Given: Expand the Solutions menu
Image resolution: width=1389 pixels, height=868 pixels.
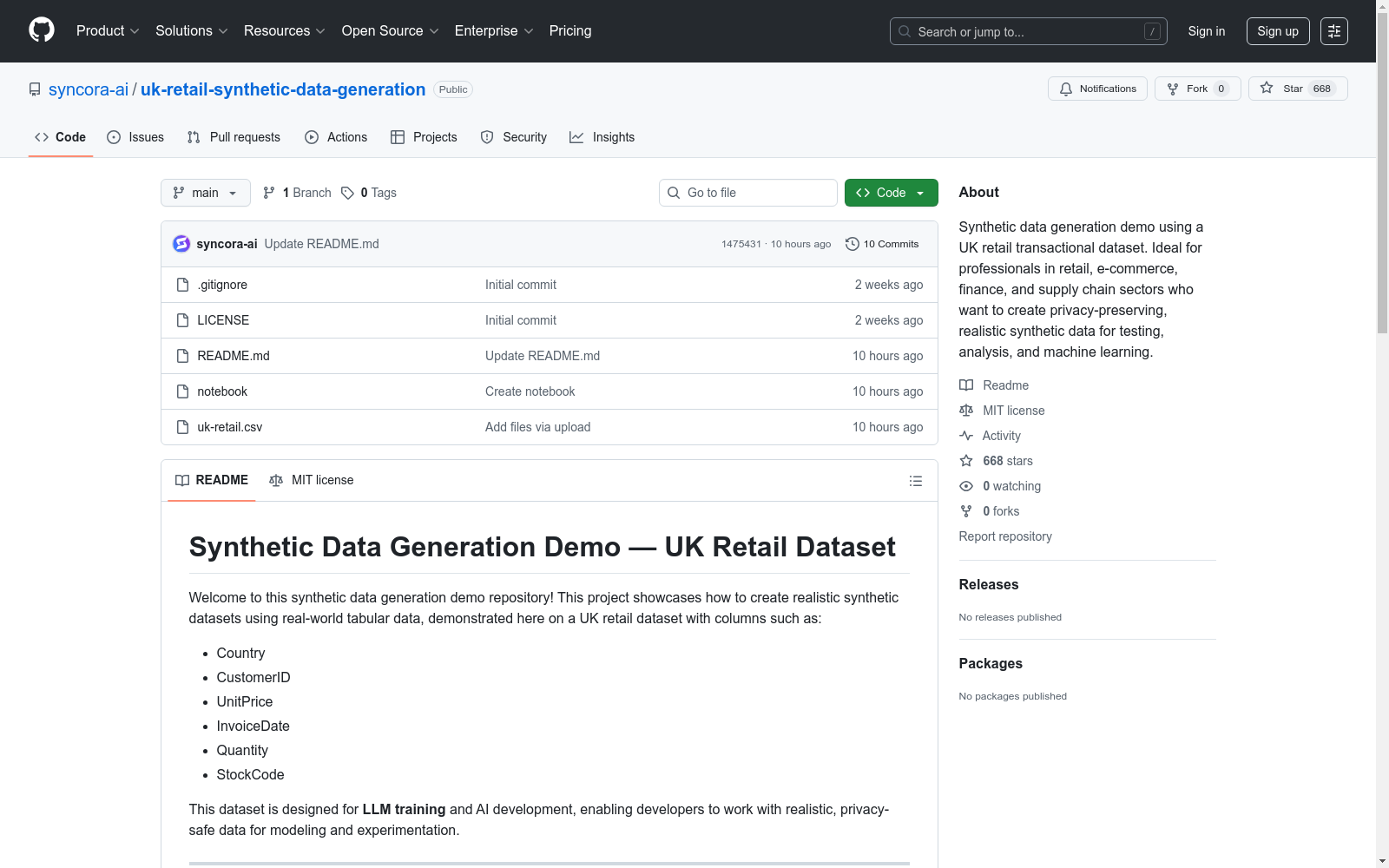Looking at the screenshot, I should pyautogui.click(x=191, y=30).
